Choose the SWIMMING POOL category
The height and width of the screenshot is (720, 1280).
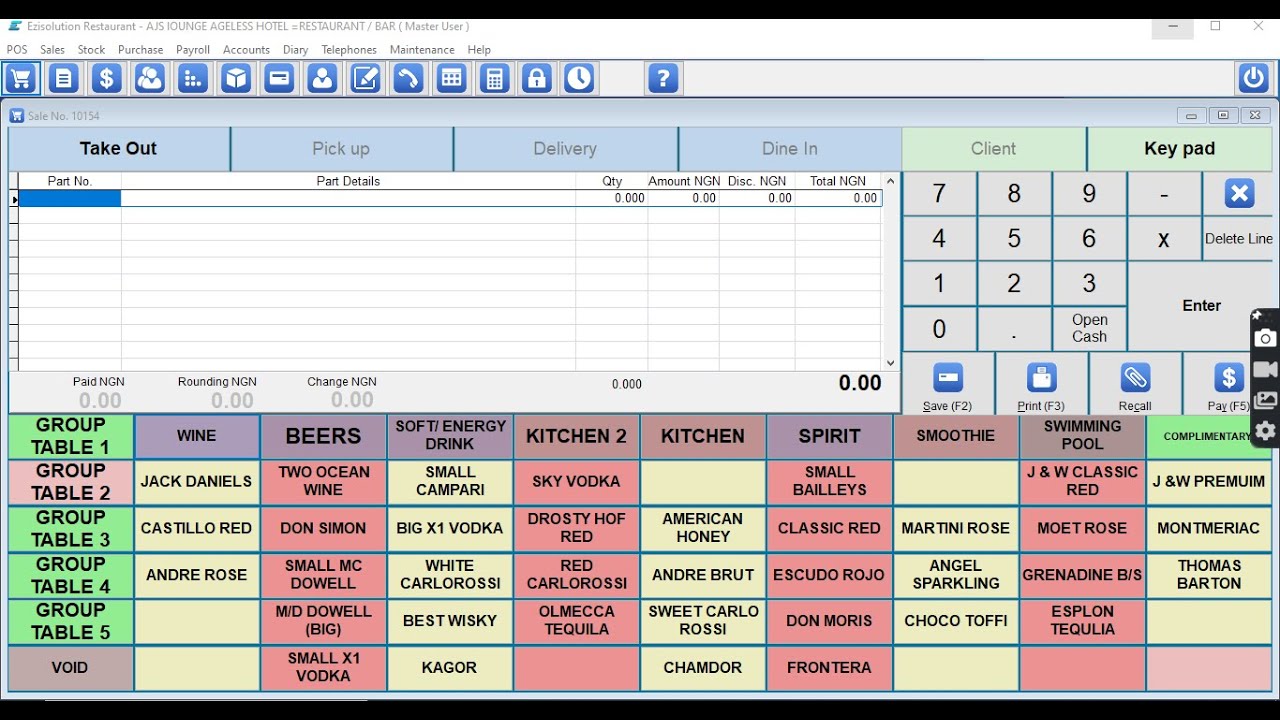(1082, 436)
